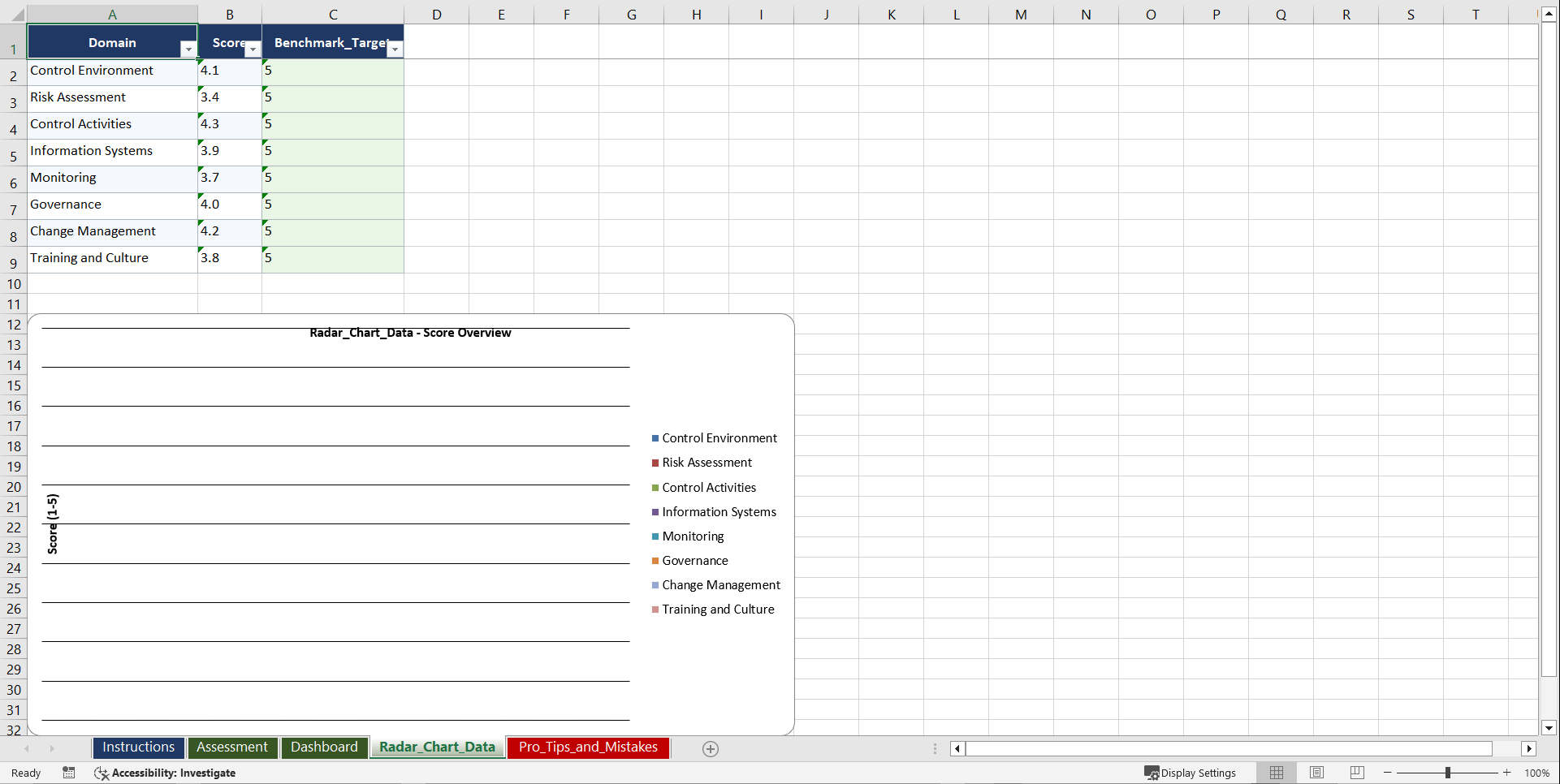Zoom in with the plus icon
Screen dimensions: 1560x784
[1506, 773]
